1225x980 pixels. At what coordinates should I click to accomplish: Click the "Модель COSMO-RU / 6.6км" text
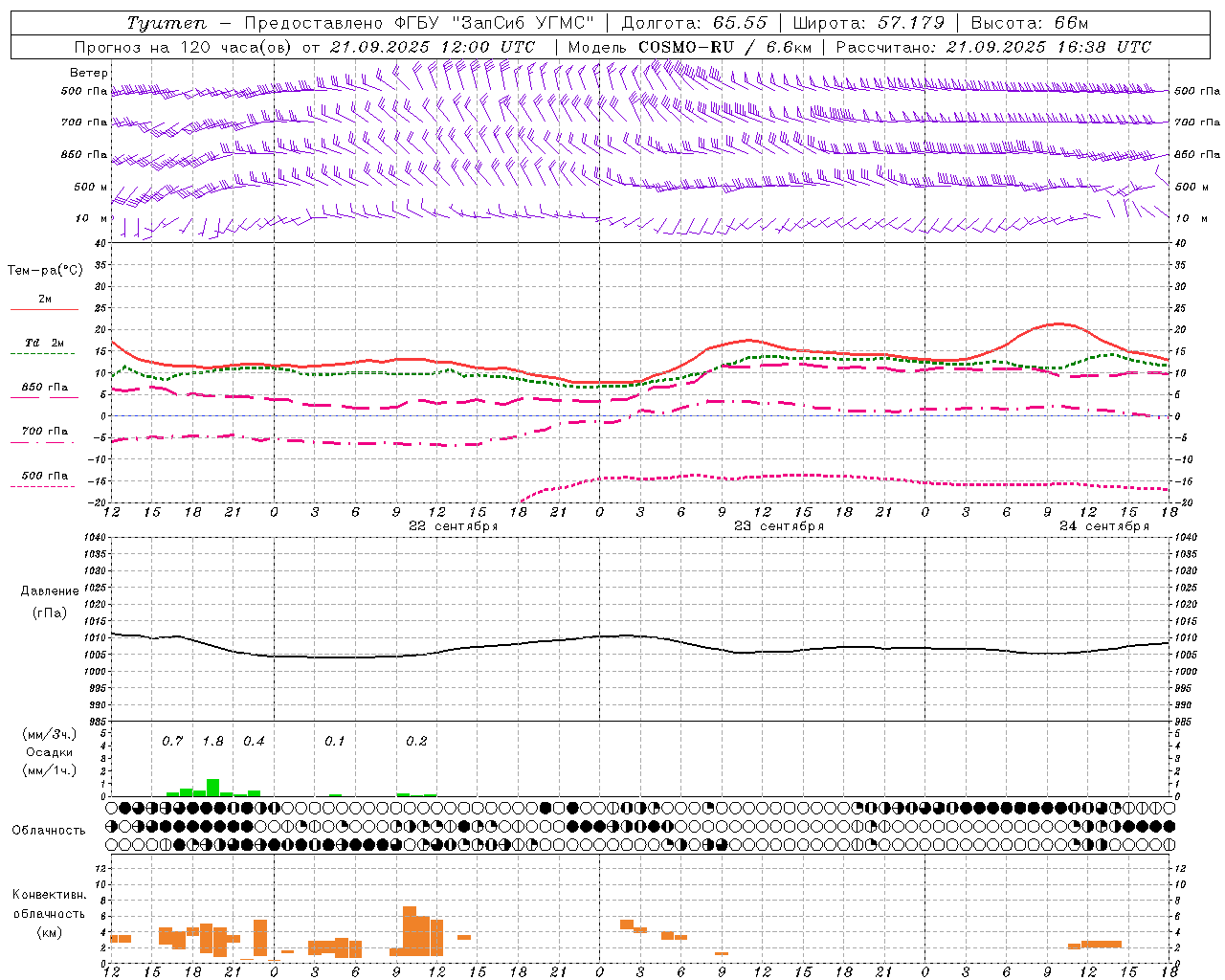pos(690,47)
